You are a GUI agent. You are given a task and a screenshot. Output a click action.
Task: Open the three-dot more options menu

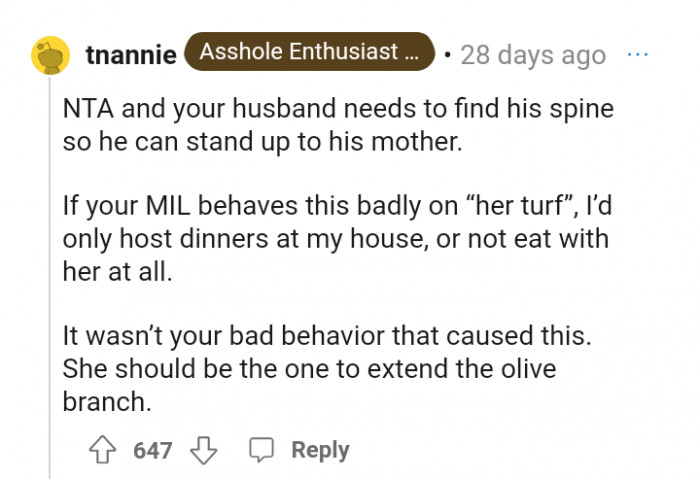tap(637, 53)
